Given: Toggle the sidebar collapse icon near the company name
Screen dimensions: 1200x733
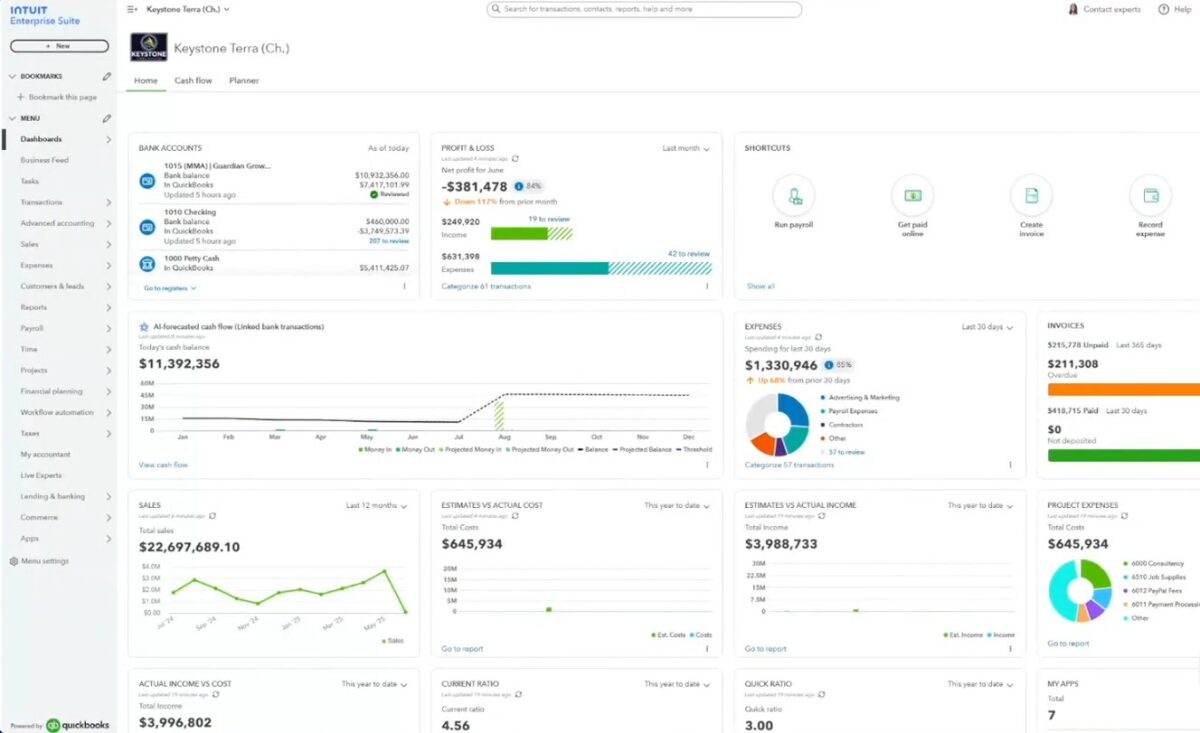Looking at the screenshot, I should pos(132,9).
